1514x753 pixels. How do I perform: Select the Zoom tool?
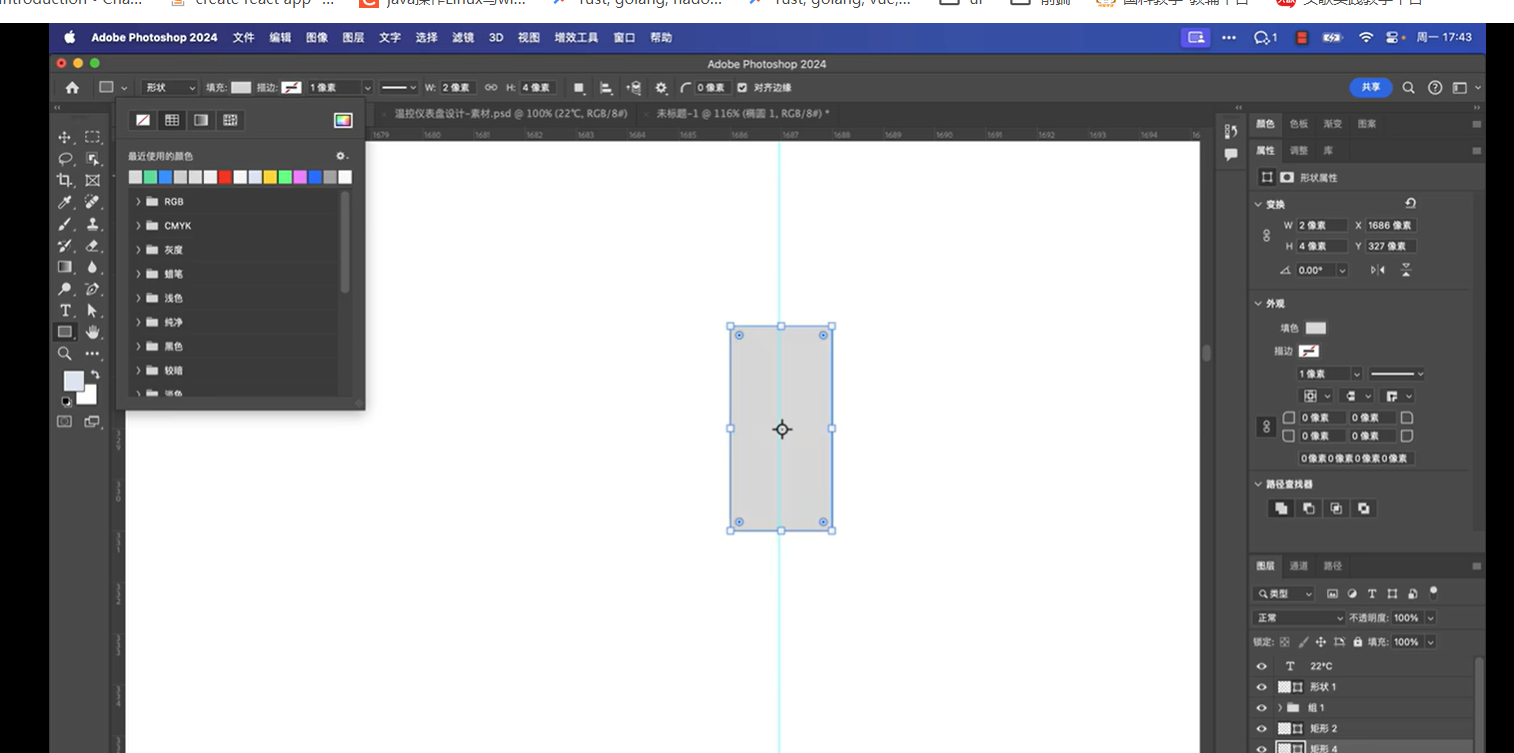(65, 354)
